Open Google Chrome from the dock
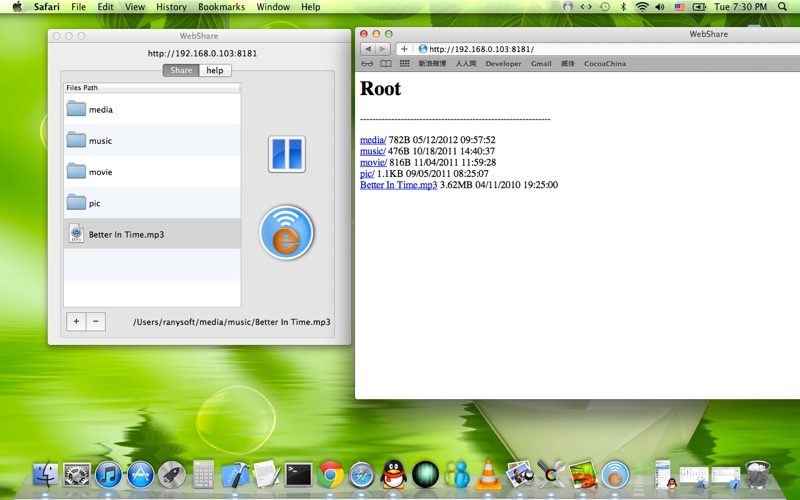 (331, 474)
